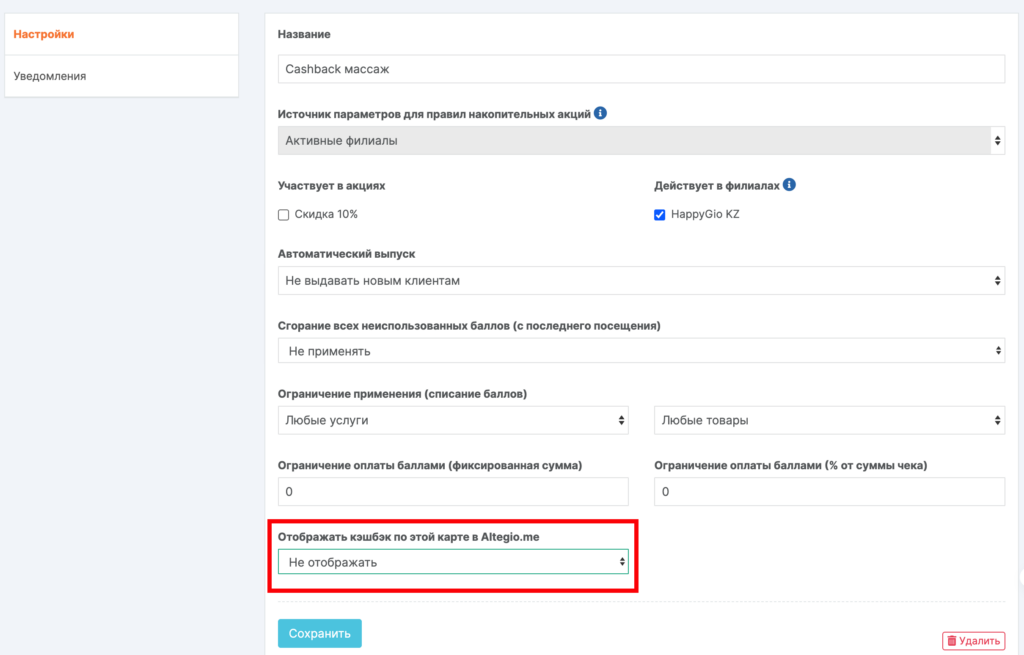Uncheck the HappyGio KZ branch checkbox
Image resolution: width=1024 pixels, height=655 pixels.
660,215
